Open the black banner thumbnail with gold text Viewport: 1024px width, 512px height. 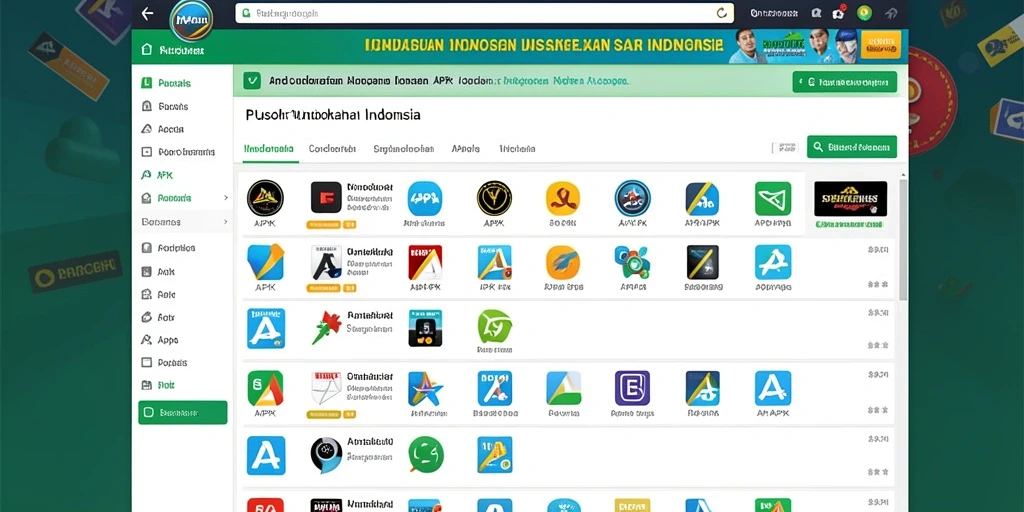pyautogui.click(x=850, y=199)
